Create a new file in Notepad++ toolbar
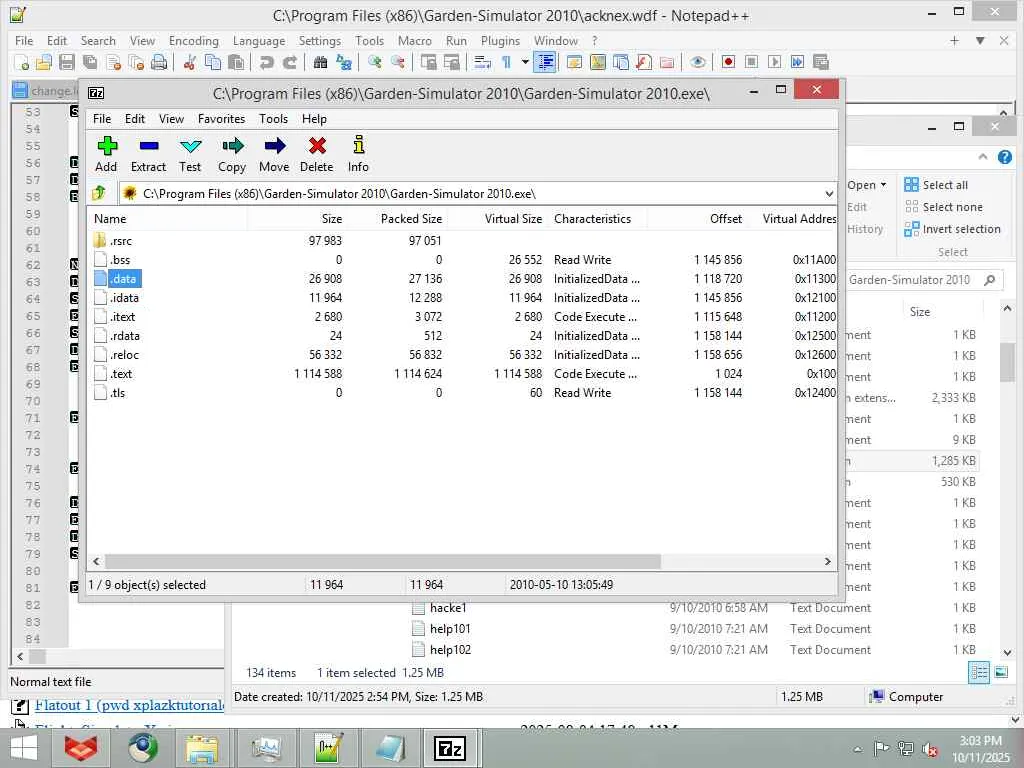Image resolution: width=1024 pixels, height=768 pixels. (x=22, y=62)
